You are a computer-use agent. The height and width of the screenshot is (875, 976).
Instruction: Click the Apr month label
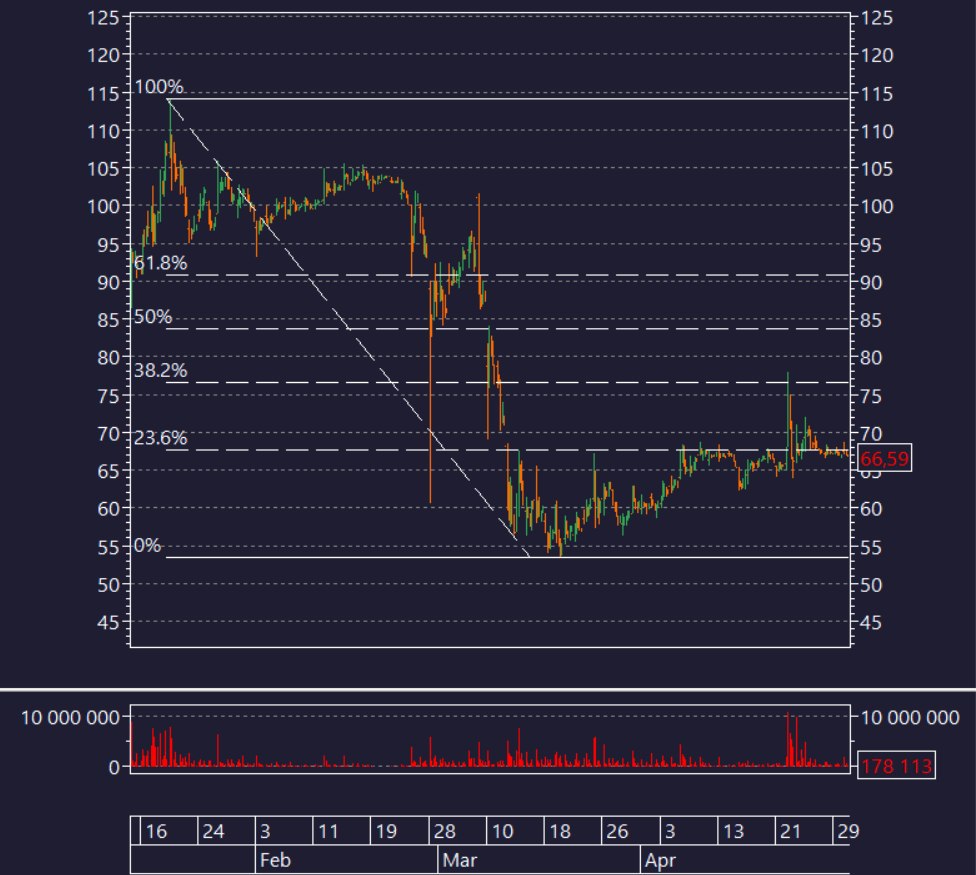[660, 860]
